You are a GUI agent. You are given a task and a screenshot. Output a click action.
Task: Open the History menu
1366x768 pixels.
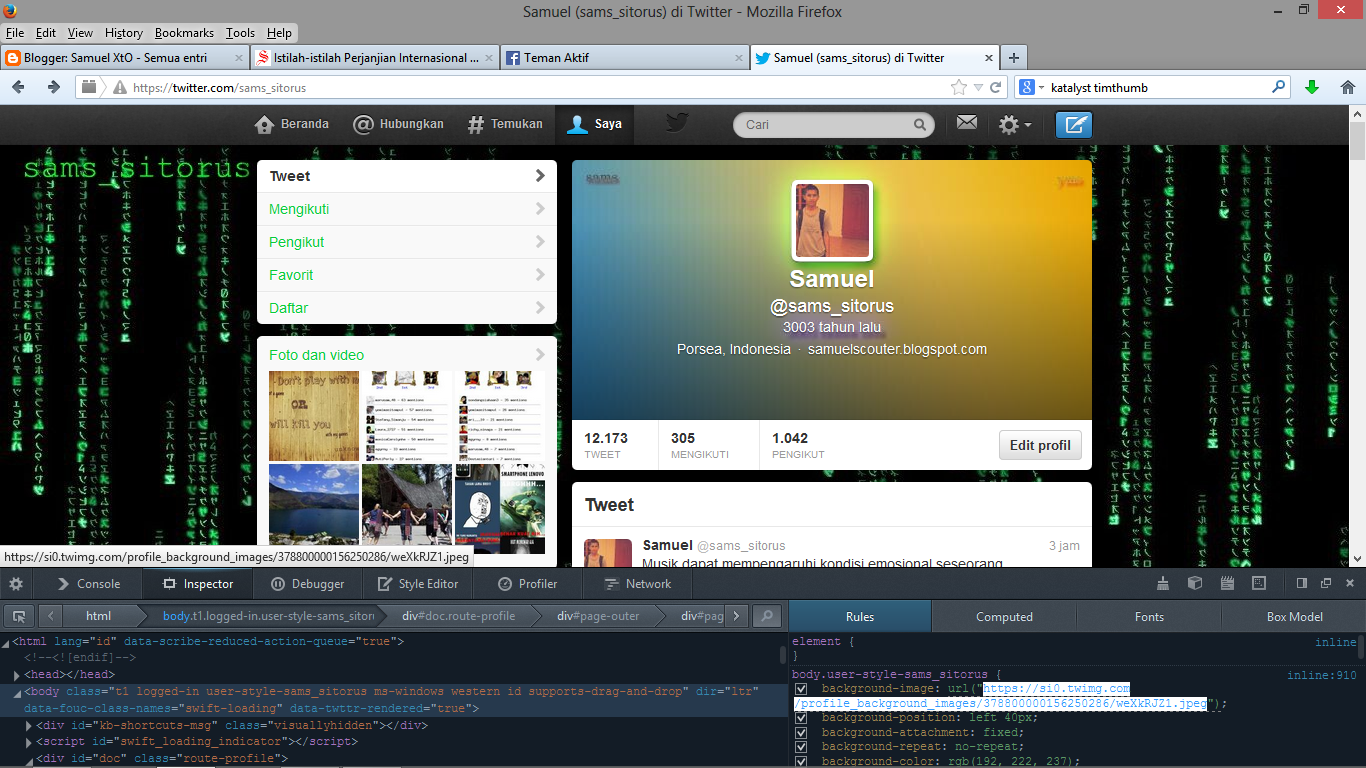(124, 33)
